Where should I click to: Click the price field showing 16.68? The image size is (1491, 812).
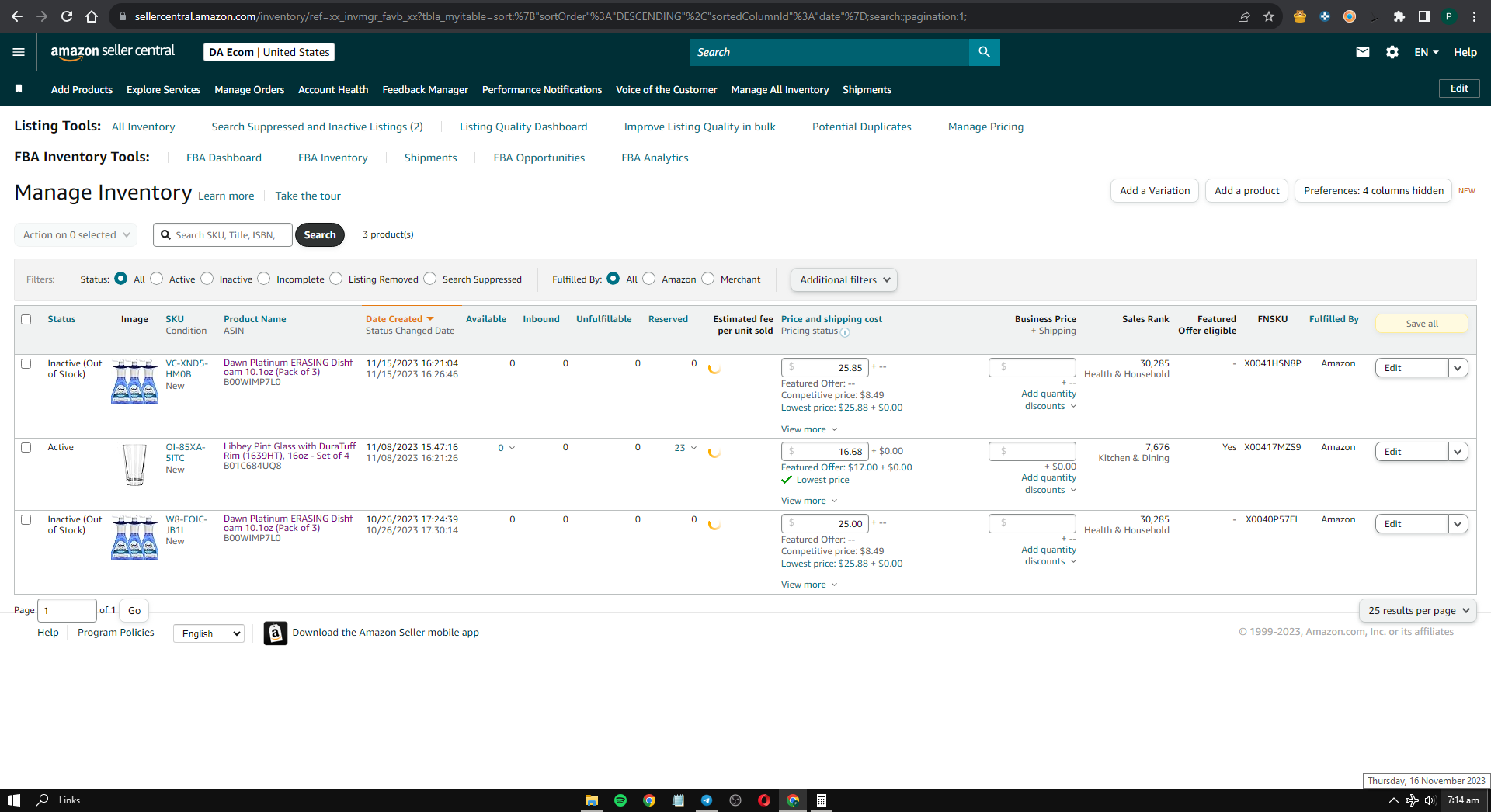(x=825, y=452)
